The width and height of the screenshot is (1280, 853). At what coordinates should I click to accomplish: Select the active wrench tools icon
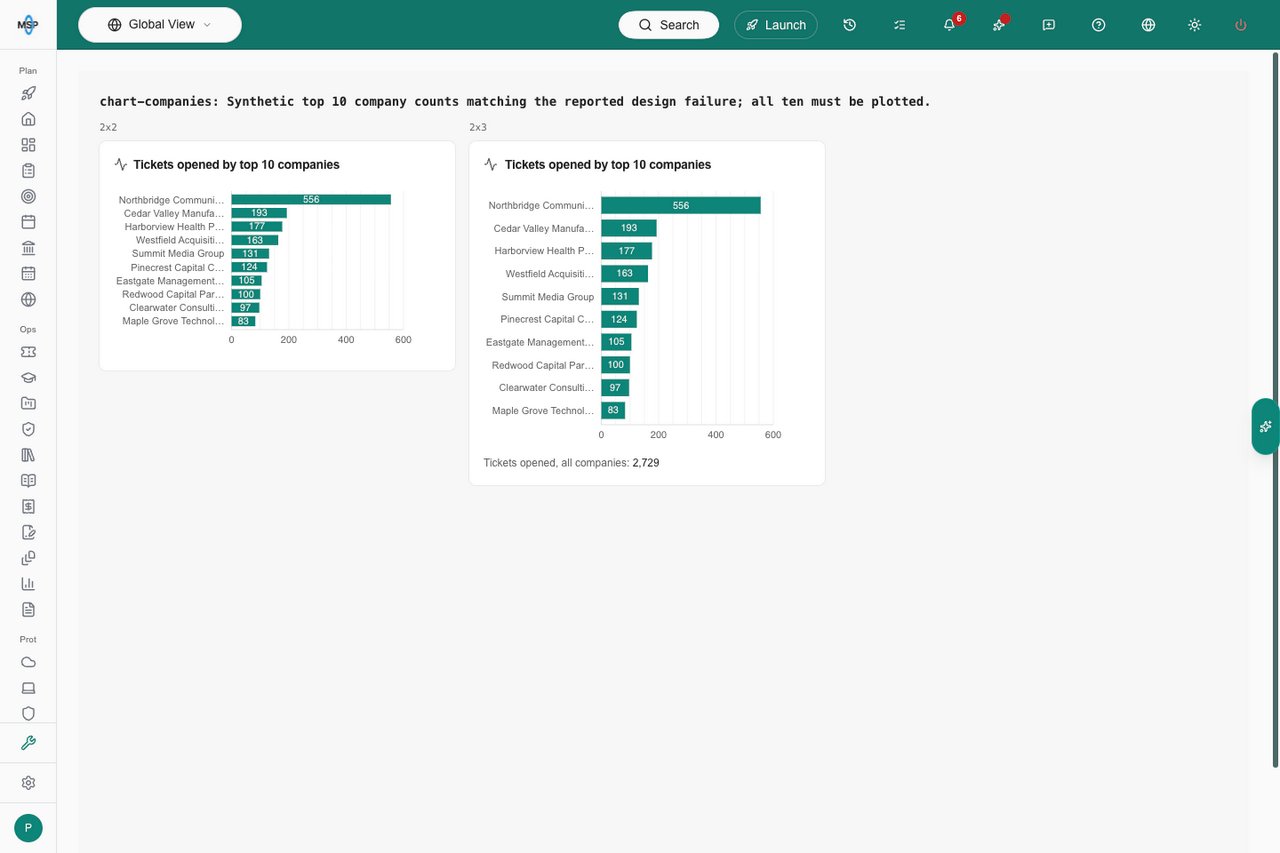[x=28, y=743]
